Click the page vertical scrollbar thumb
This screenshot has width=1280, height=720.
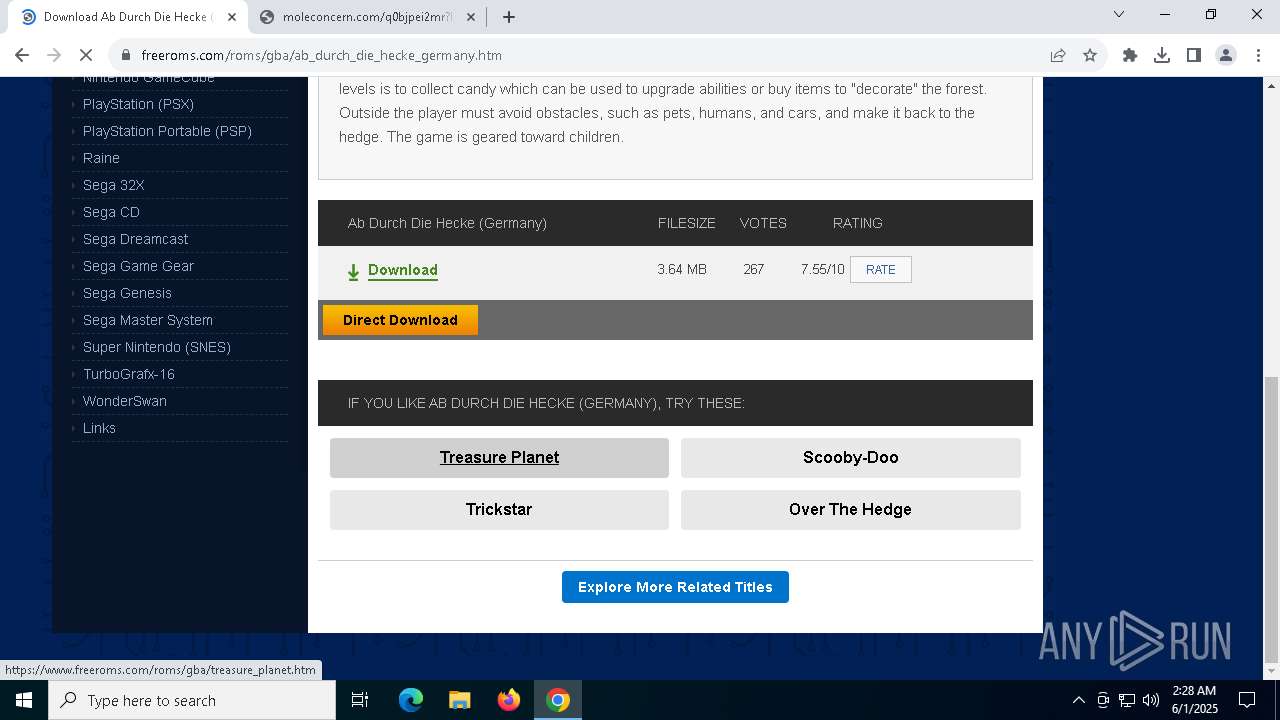(x=1271, y=520)
